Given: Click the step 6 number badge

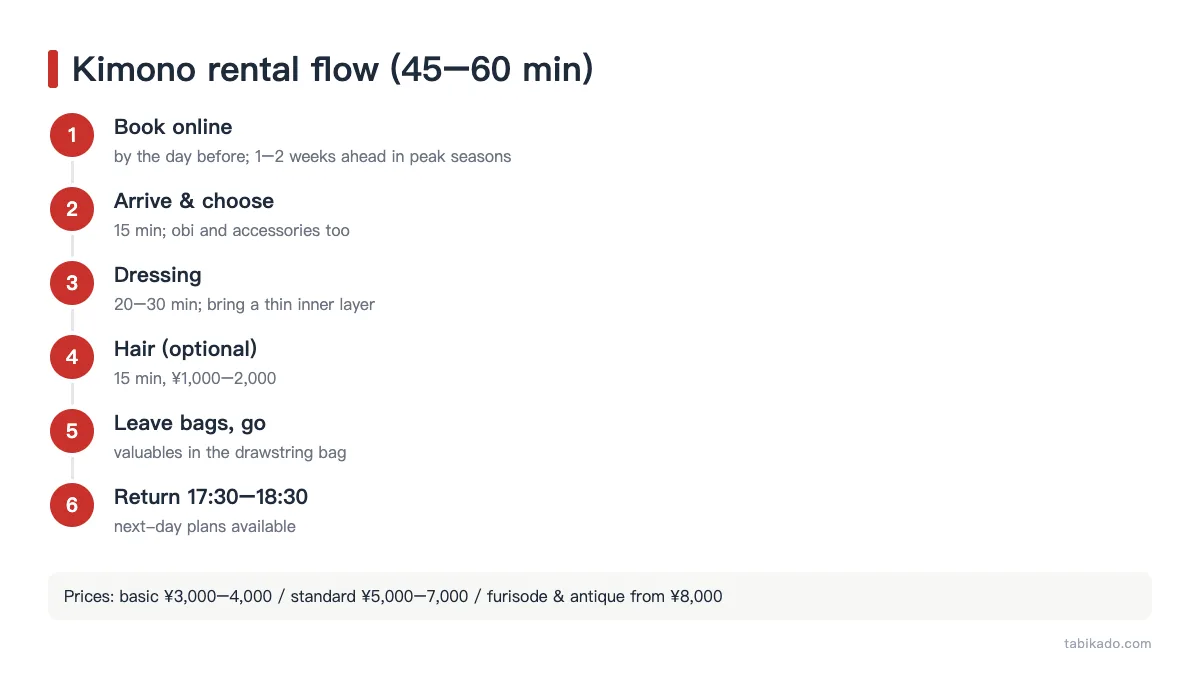Looking at the screenshot, I should [72, 505].
